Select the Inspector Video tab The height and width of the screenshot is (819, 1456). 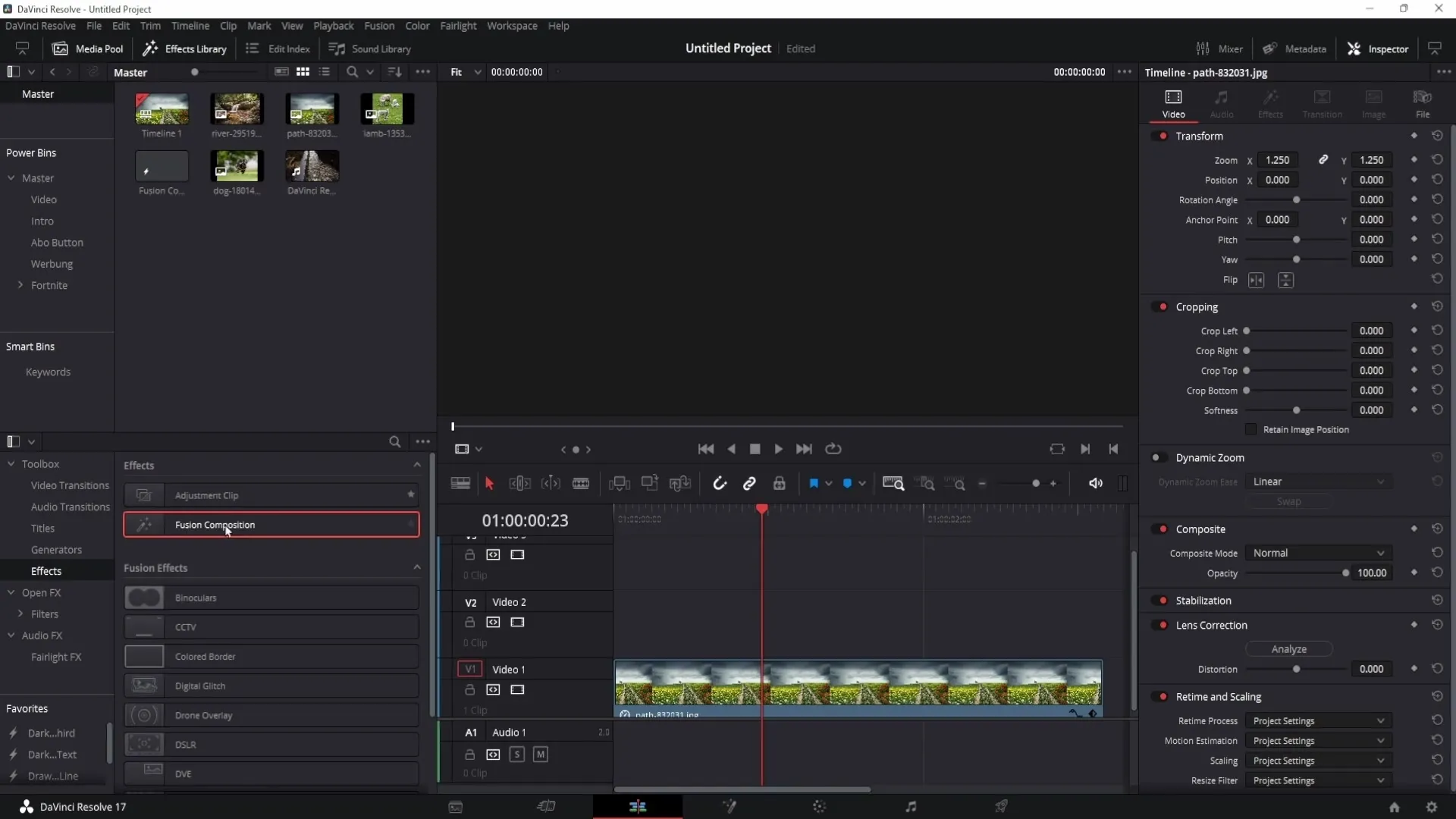coord(1173,104)
